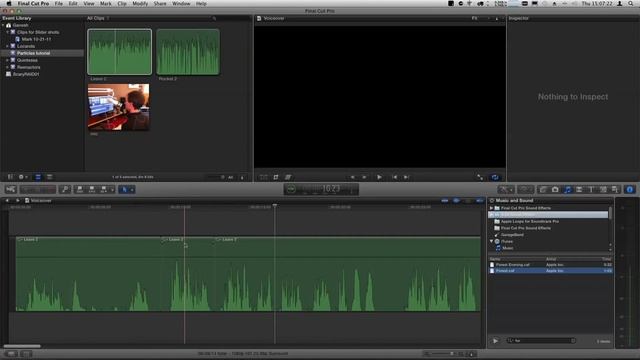Play the viewer with the Play button
The width and height of the screenshot is (640, 360).
pyautogui.click(x=379, y=177)
